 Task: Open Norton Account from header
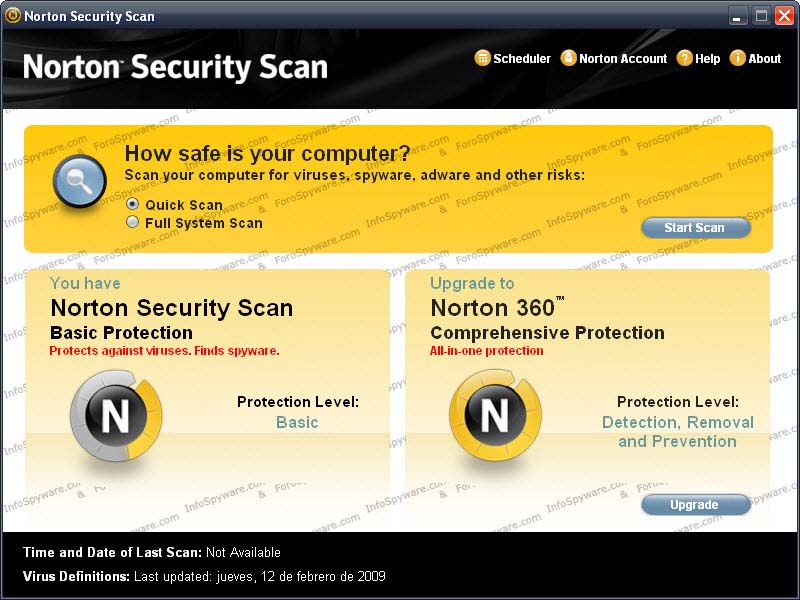(x=623, y=59)
